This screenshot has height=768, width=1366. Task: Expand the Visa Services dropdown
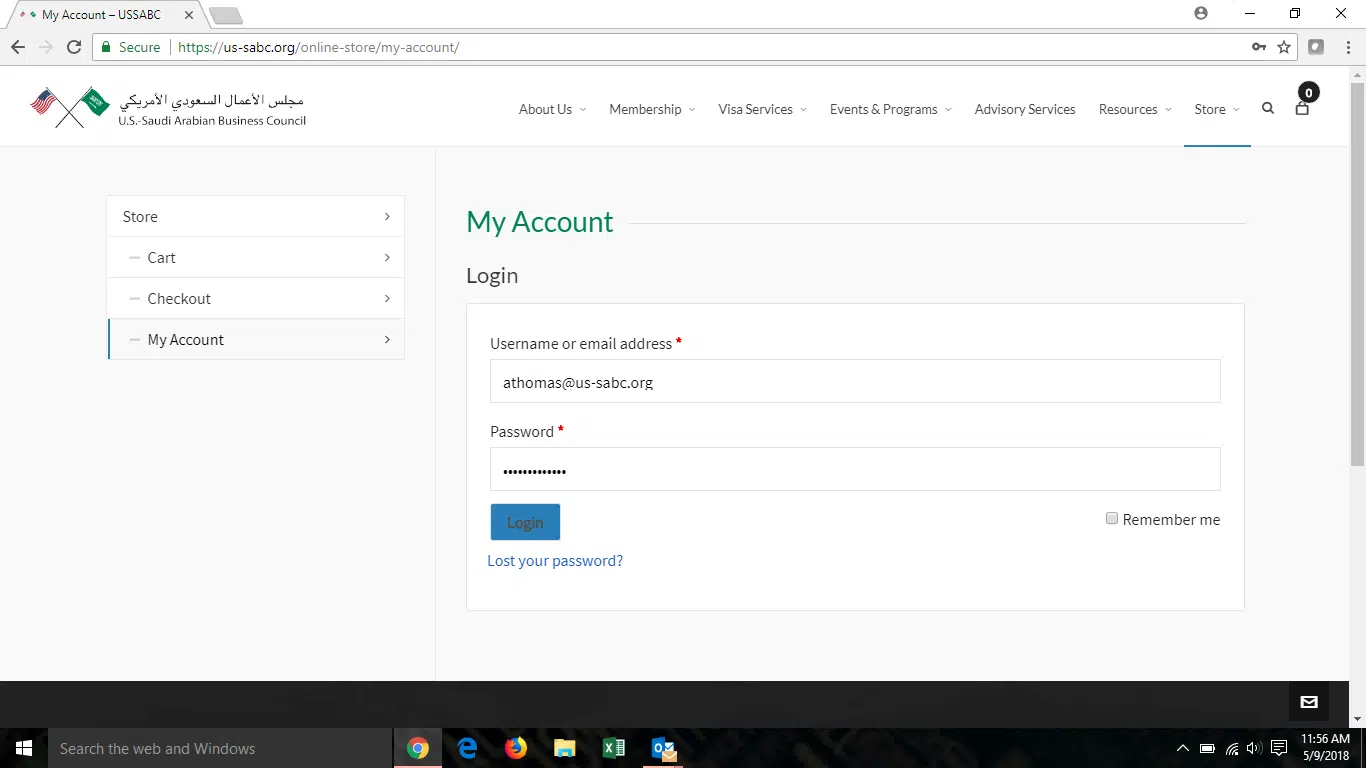762,109
